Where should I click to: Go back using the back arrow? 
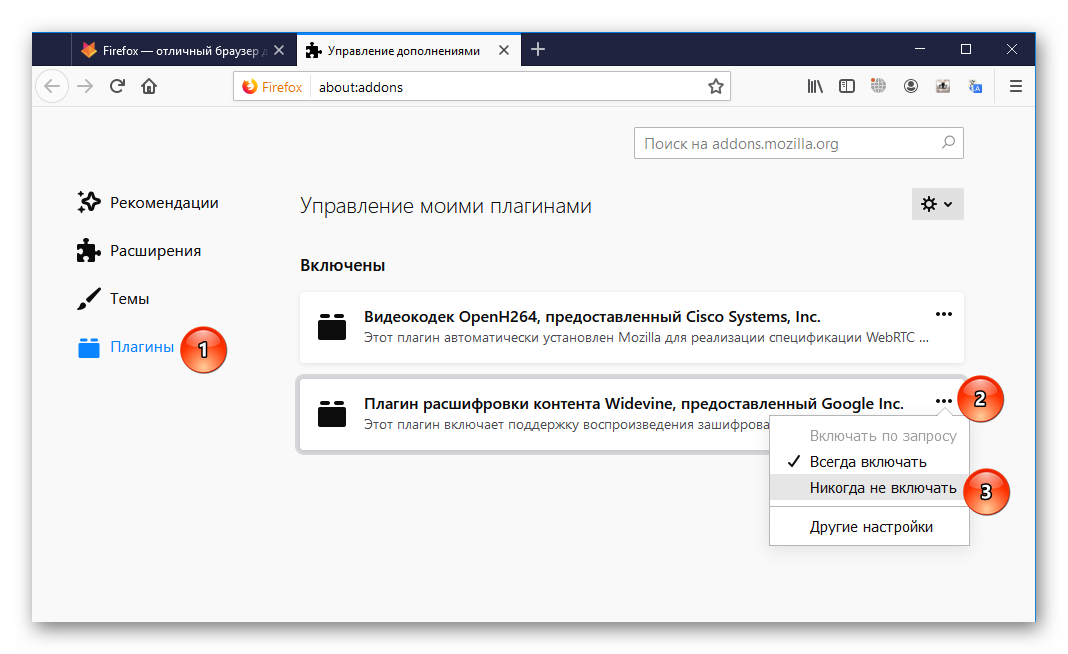[x=52, y=87]
